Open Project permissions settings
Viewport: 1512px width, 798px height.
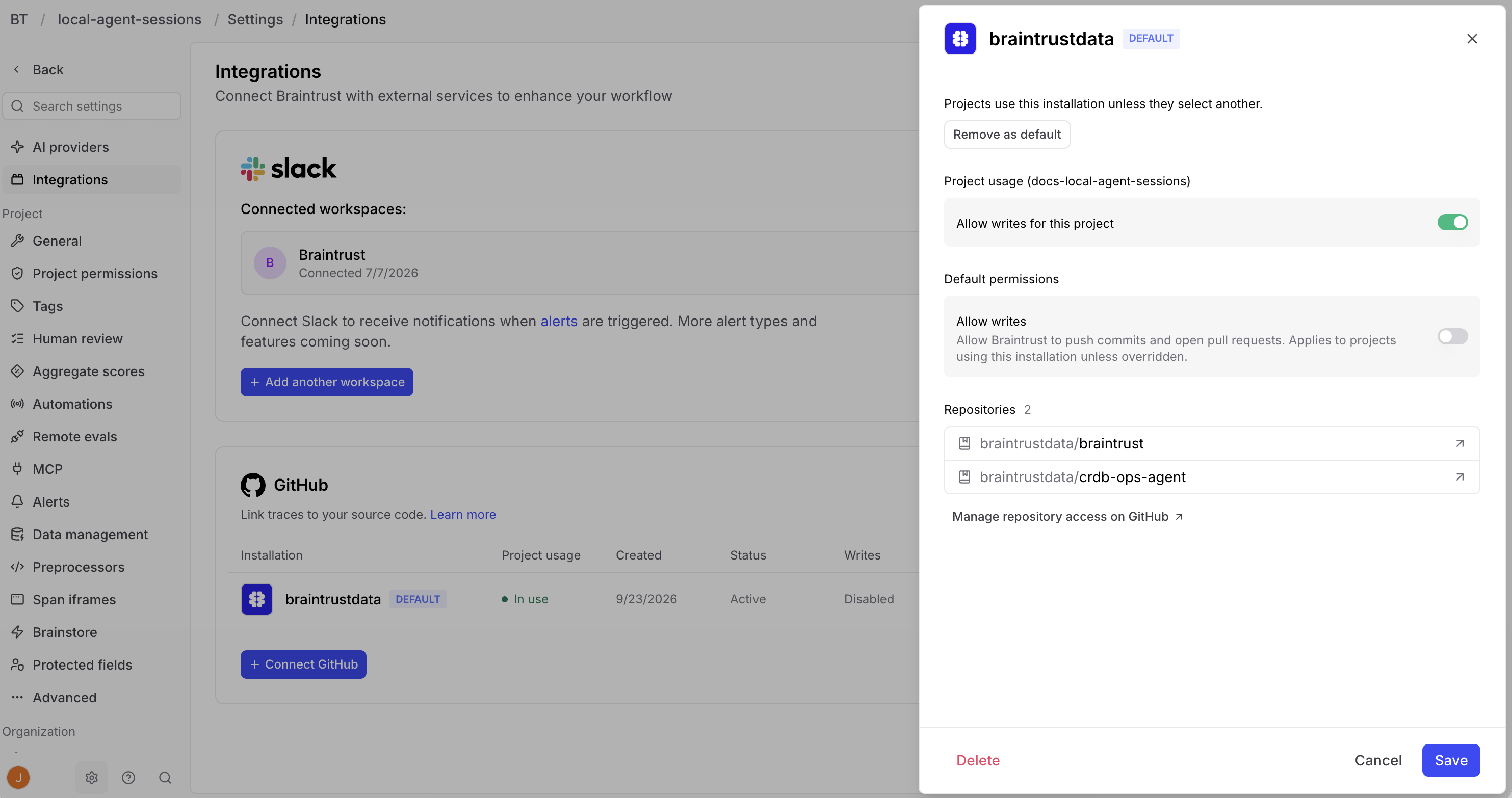pyautogui.click(x=92, y=274)
